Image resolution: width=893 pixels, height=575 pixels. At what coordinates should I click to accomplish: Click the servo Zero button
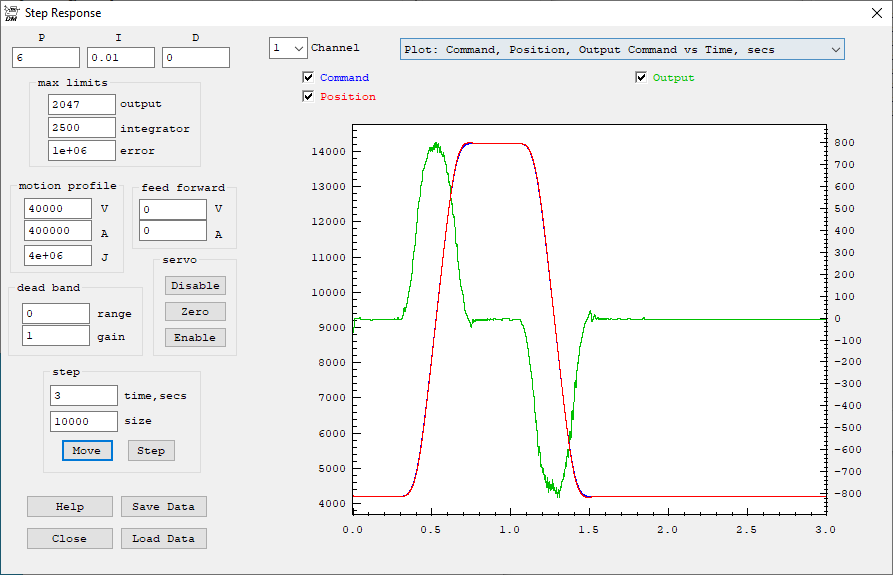click(195, 311)
